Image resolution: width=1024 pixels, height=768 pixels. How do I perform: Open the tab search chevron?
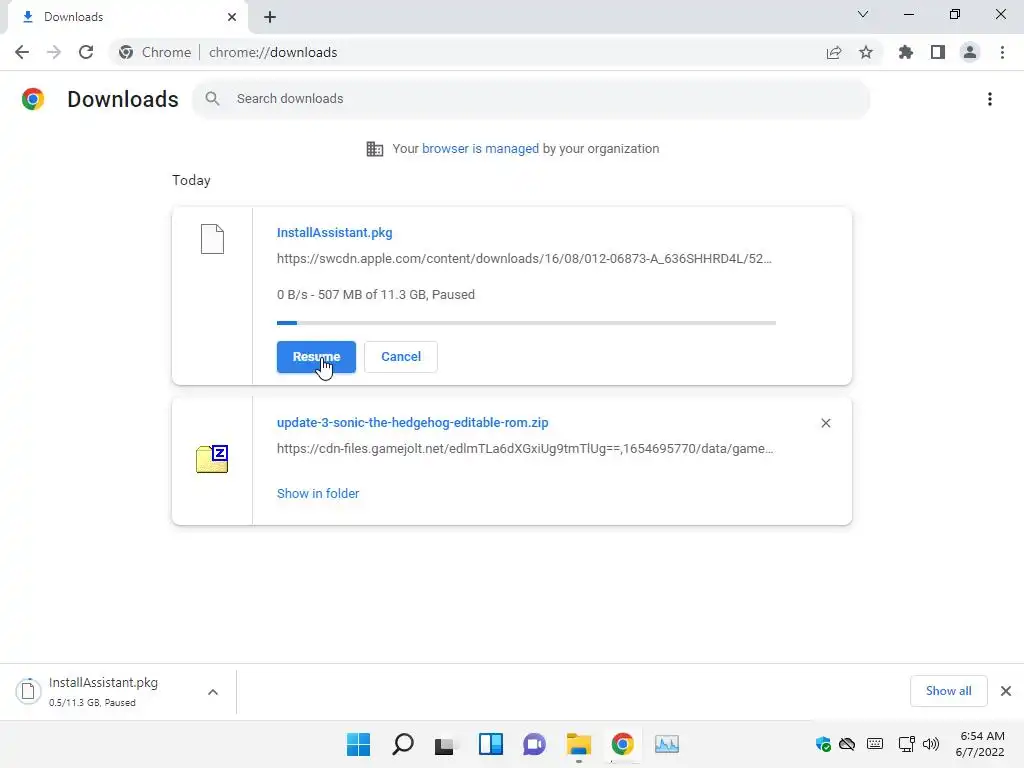pos(863,14)
